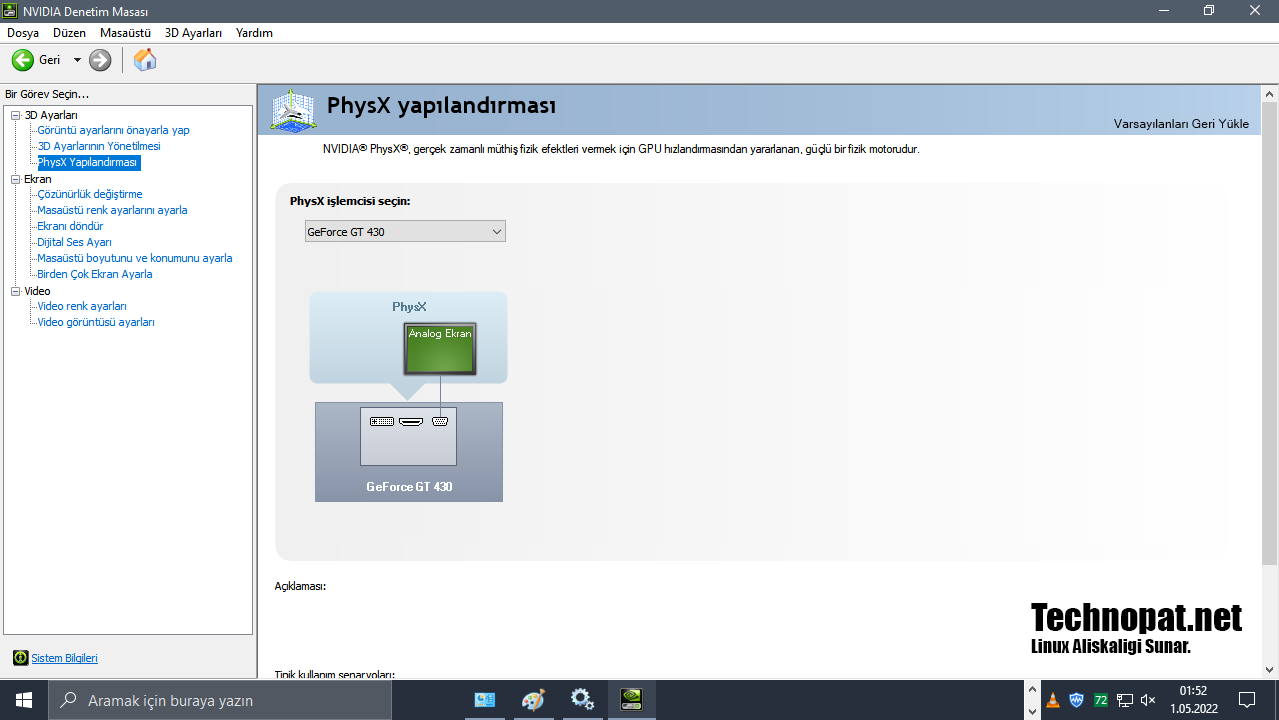Screen dimensions: 1279x720
Task: Open Video renk ayarları page
Action: tap(82, 306)
